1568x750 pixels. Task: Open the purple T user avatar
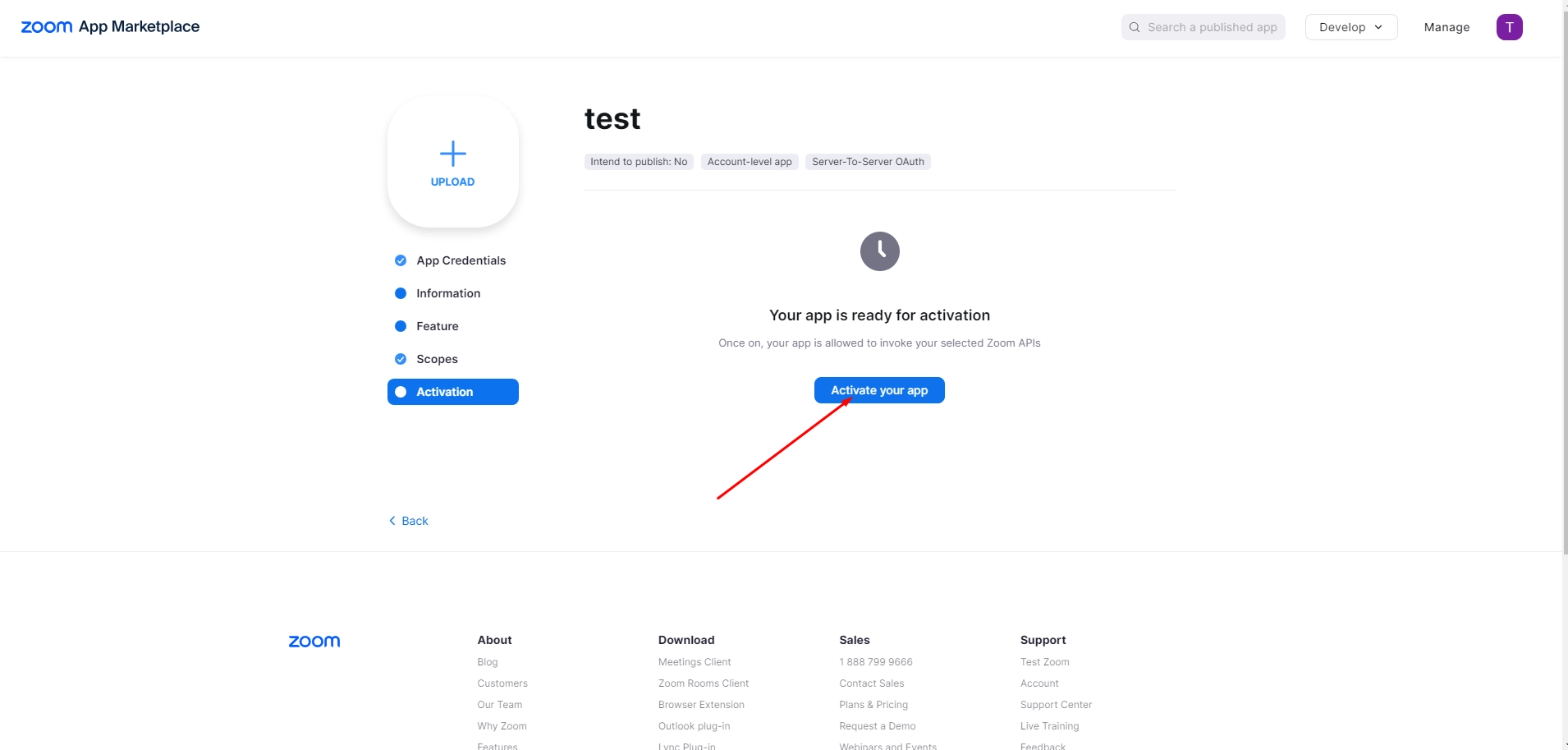point(1509,27)
